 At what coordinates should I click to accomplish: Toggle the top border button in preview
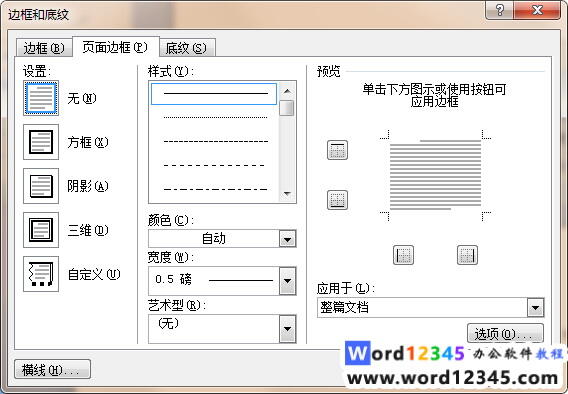coord(337,150)
